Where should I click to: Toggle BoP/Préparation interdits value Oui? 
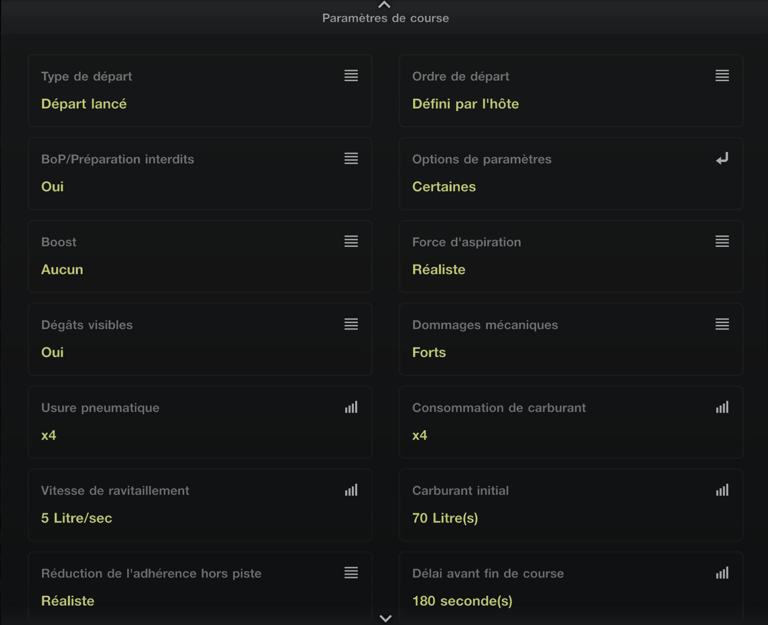[x=53, y=187]
